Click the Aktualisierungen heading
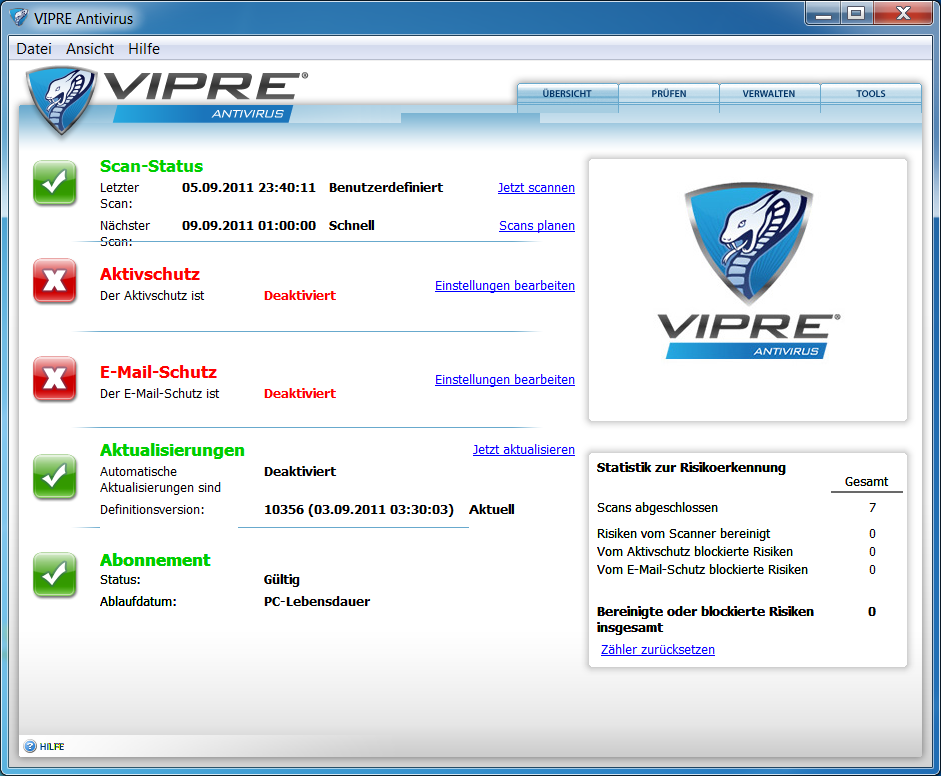This screenshot has width=941, height=776. pos(172,450)
